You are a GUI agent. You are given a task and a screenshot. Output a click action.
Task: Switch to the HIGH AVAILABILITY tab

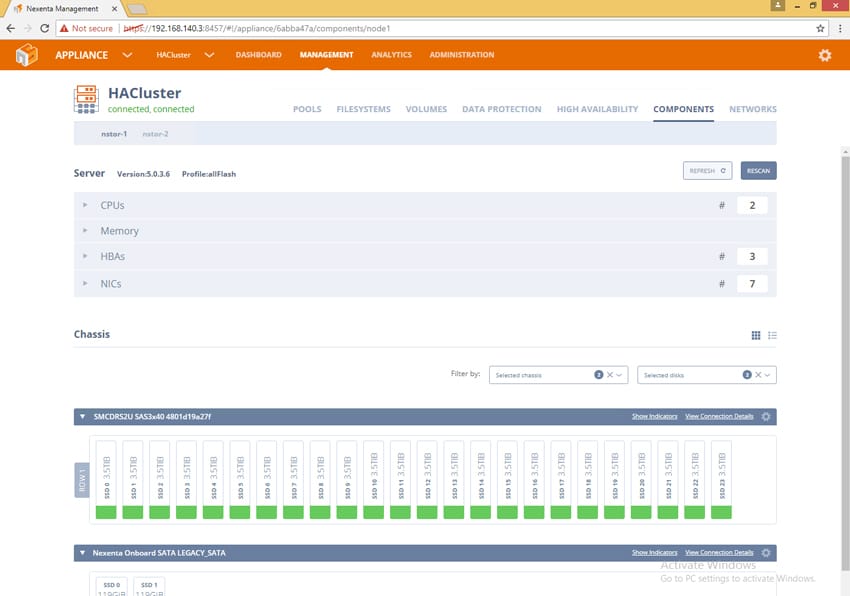597,109
